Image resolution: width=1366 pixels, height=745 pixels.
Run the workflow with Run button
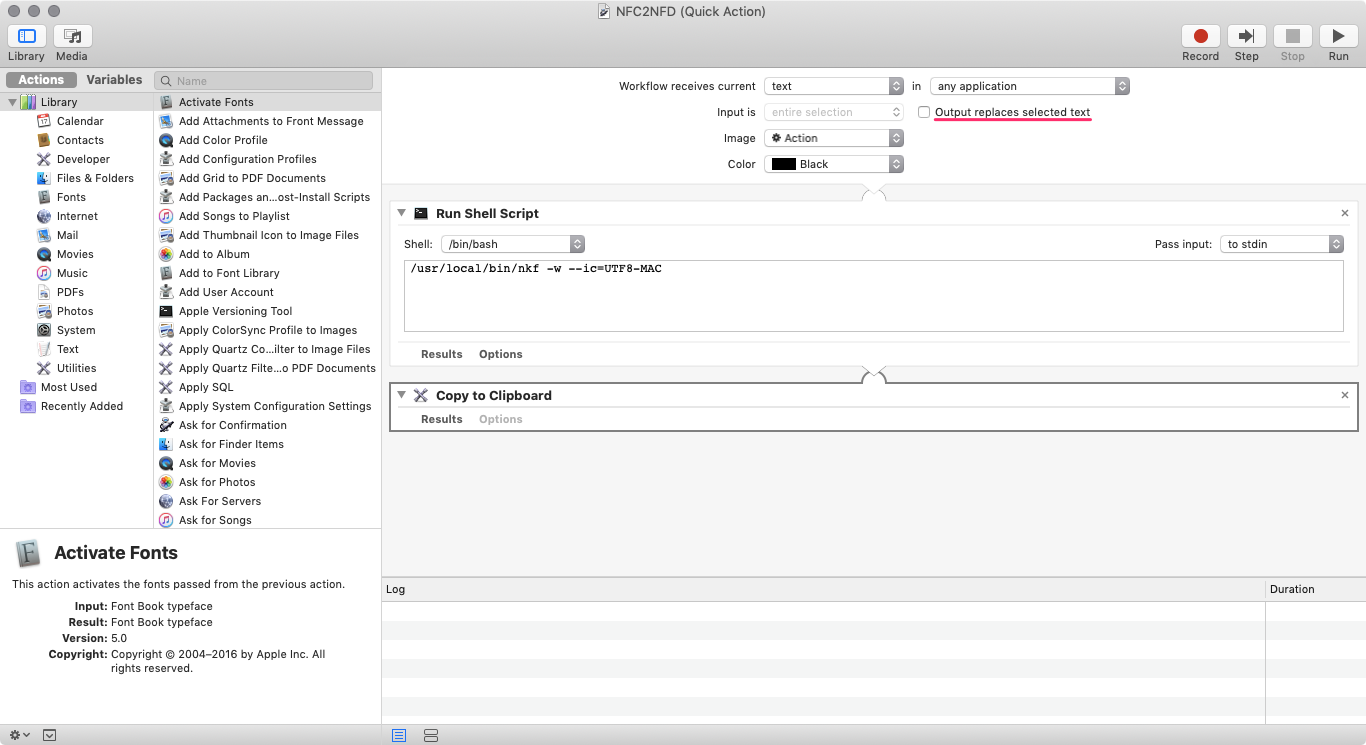pos(1338,36)
